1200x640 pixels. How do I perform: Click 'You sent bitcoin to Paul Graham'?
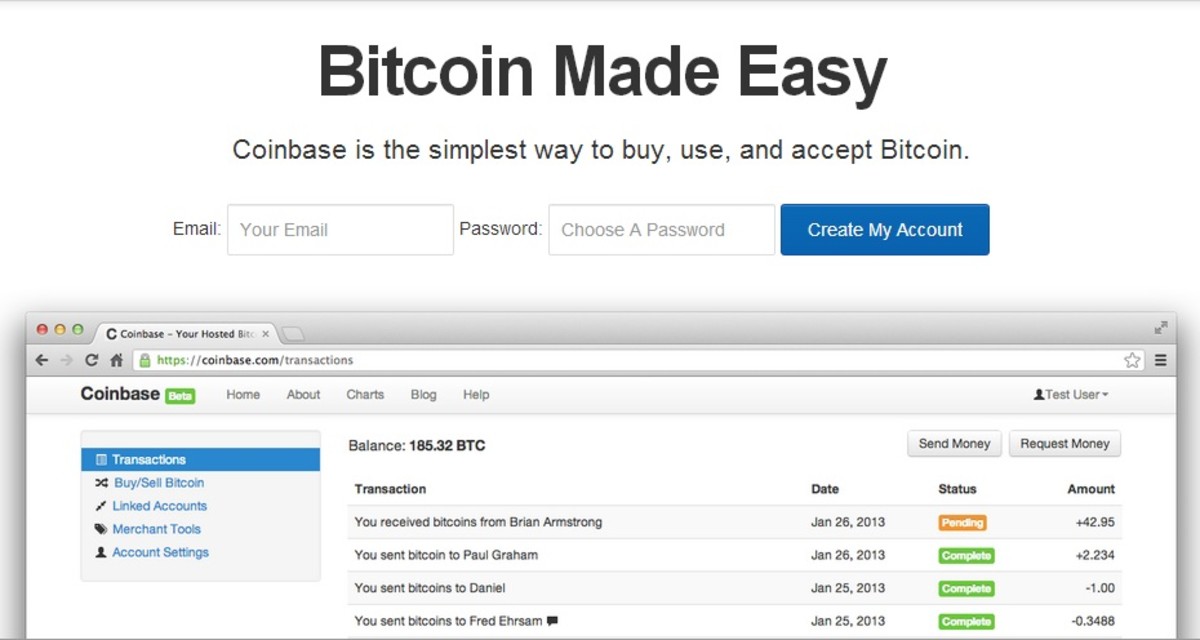click(x=446, y=555)
